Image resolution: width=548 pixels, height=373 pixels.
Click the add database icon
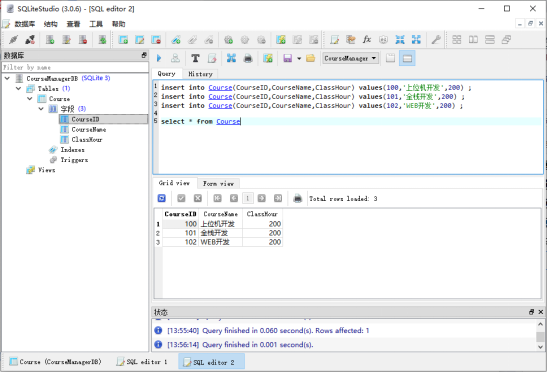click(50, 40)
